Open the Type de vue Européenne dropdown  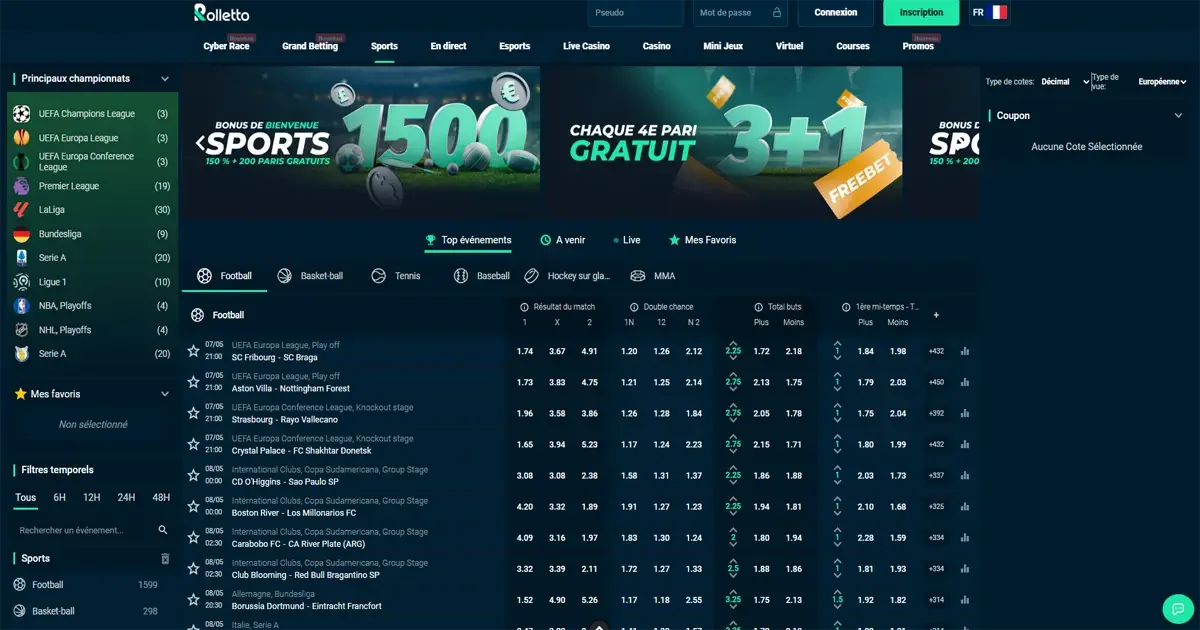tap(1163, 82)
